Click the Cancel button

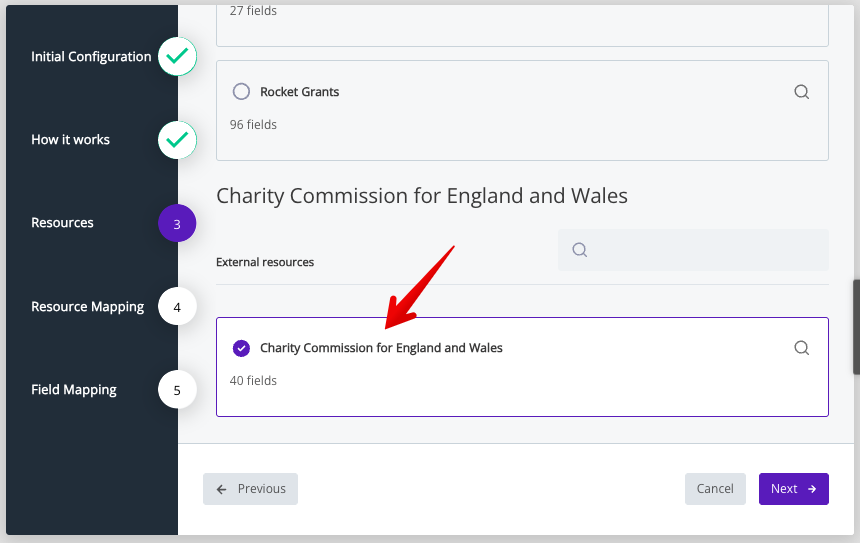click(x=715, y=489)
